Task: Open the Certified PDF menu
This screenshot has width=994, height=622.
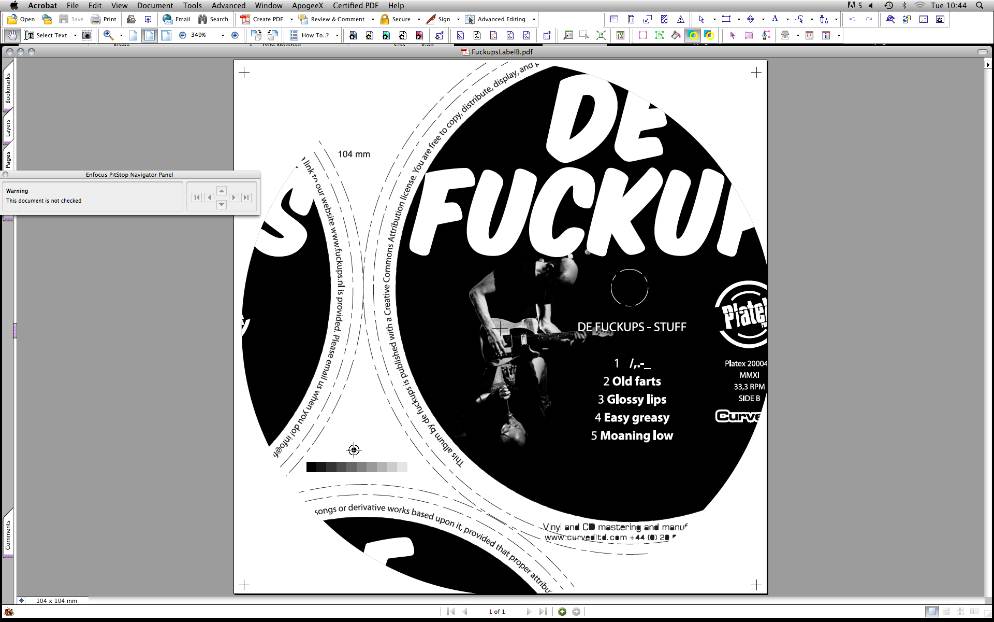Action: tap(355, 5)
